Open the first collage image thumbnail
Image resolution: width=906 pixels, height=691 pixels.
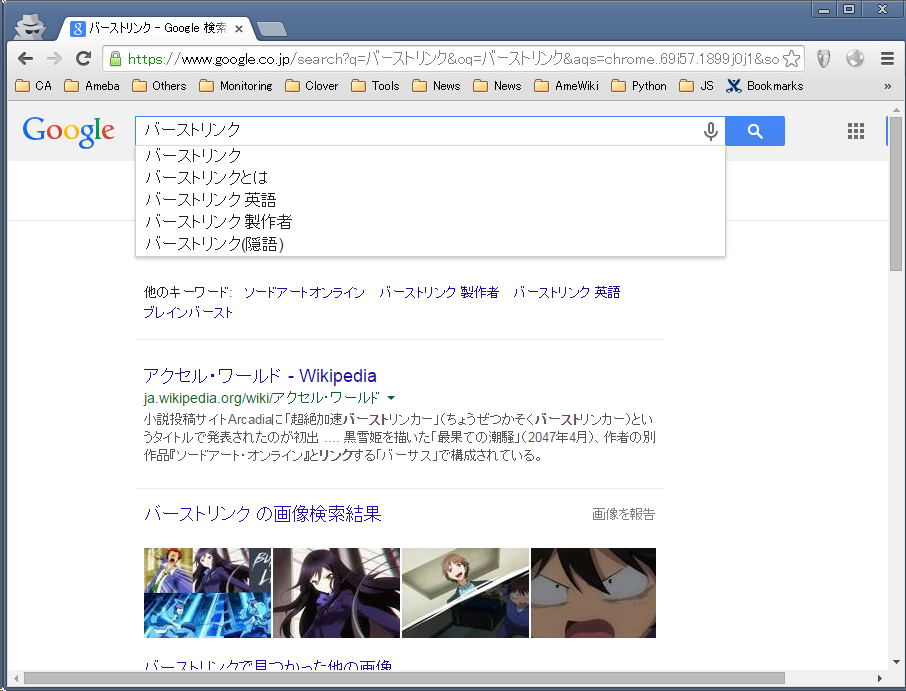point(207,593)
